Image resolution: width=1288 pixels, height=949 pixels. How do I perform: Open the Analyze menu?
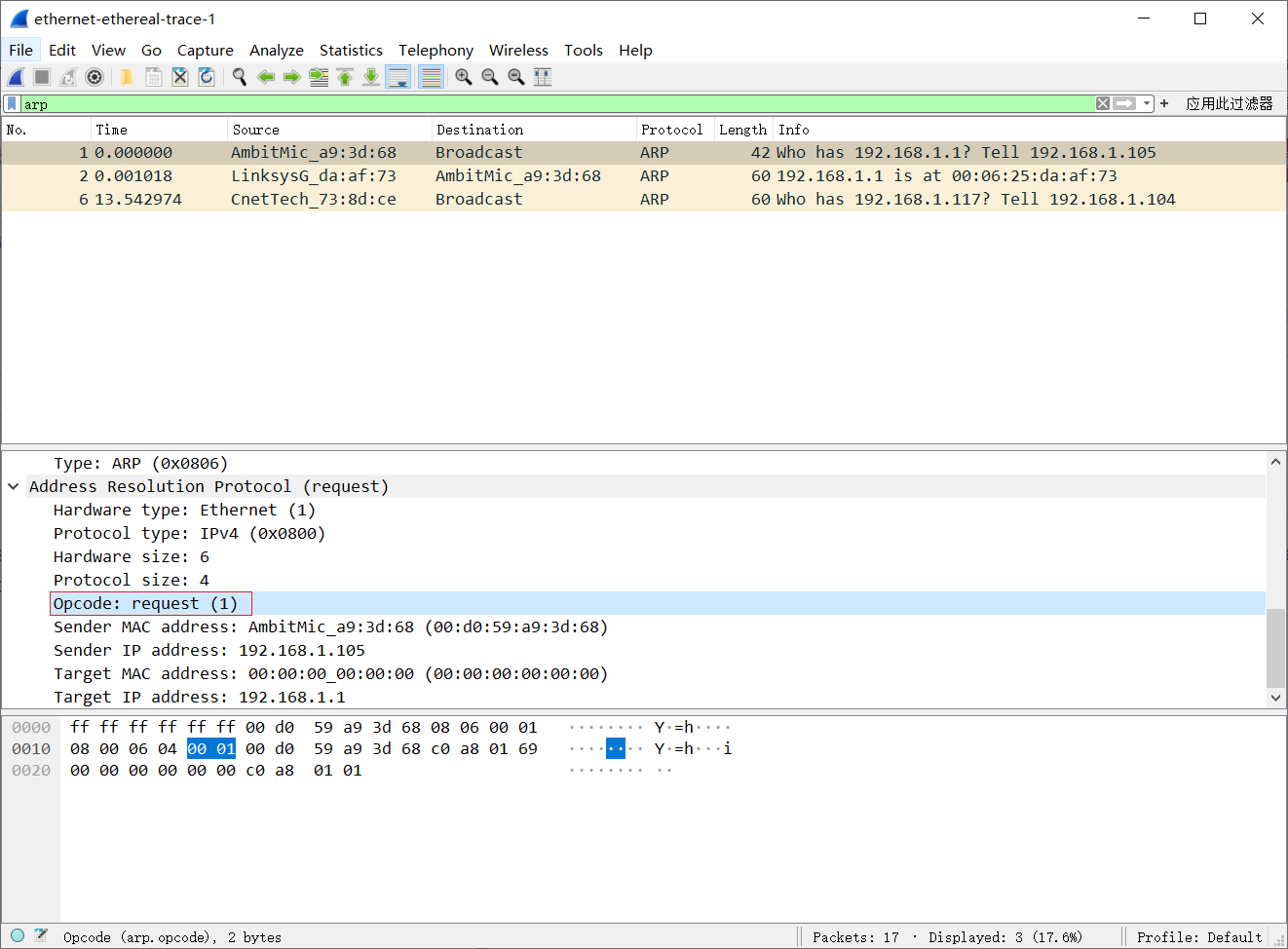coord(277,50)
